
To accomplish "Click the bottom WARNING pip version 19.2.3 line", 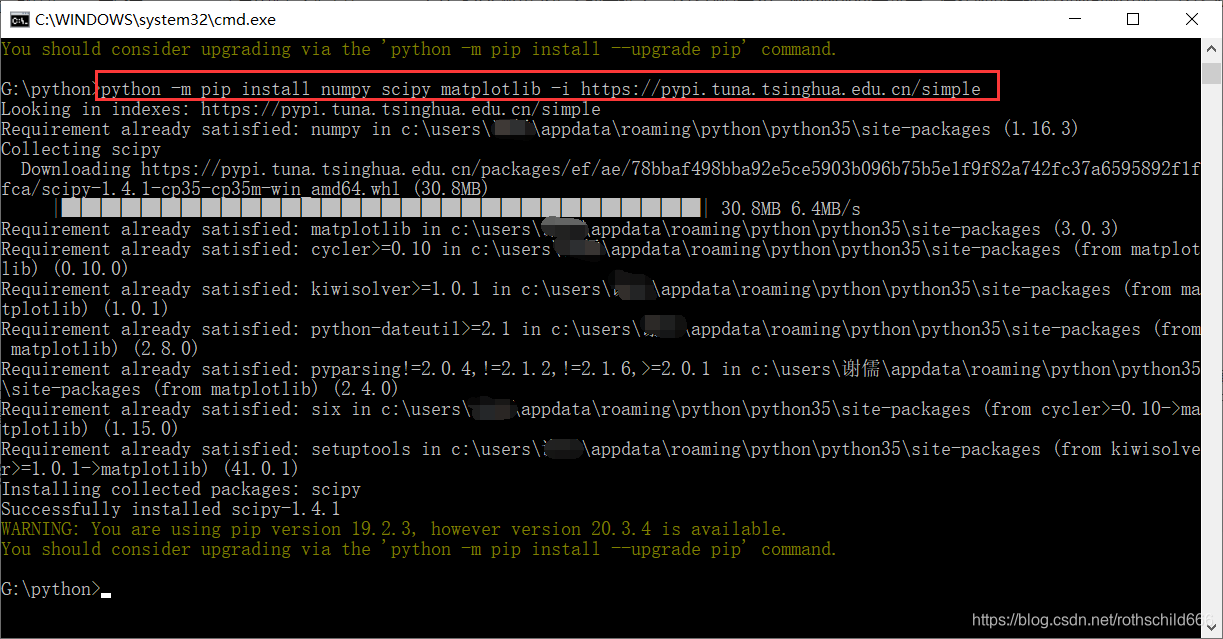I will 394,529.
